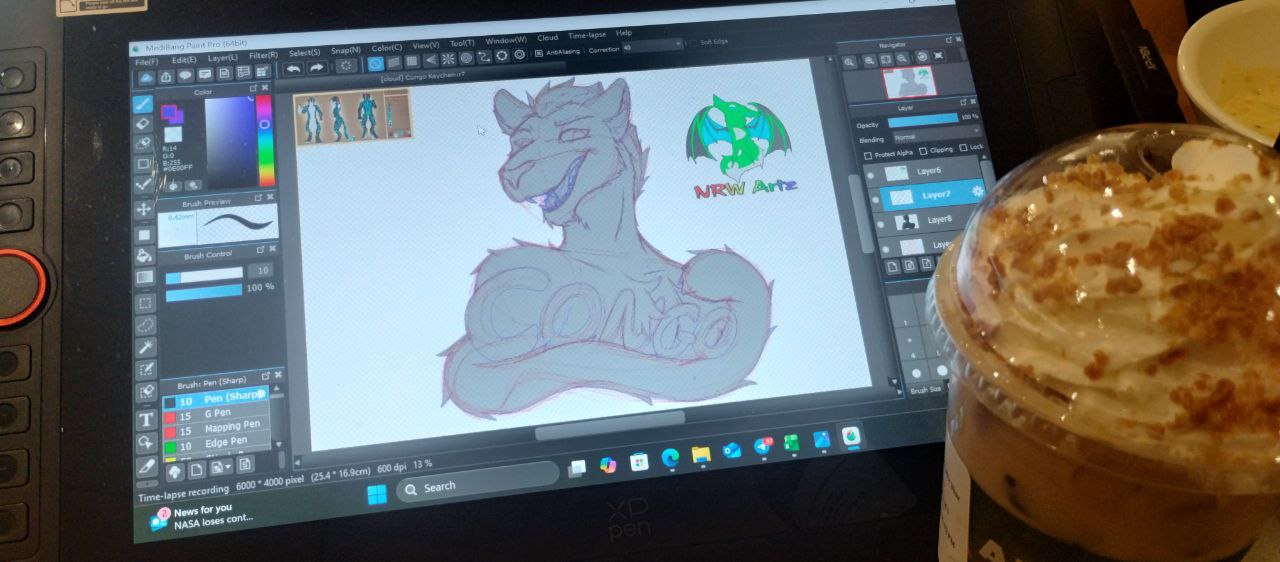The image size is (1280, 562).
Task: Click the Undo arrow in the toolbar
Action: [x=293, y=68]
